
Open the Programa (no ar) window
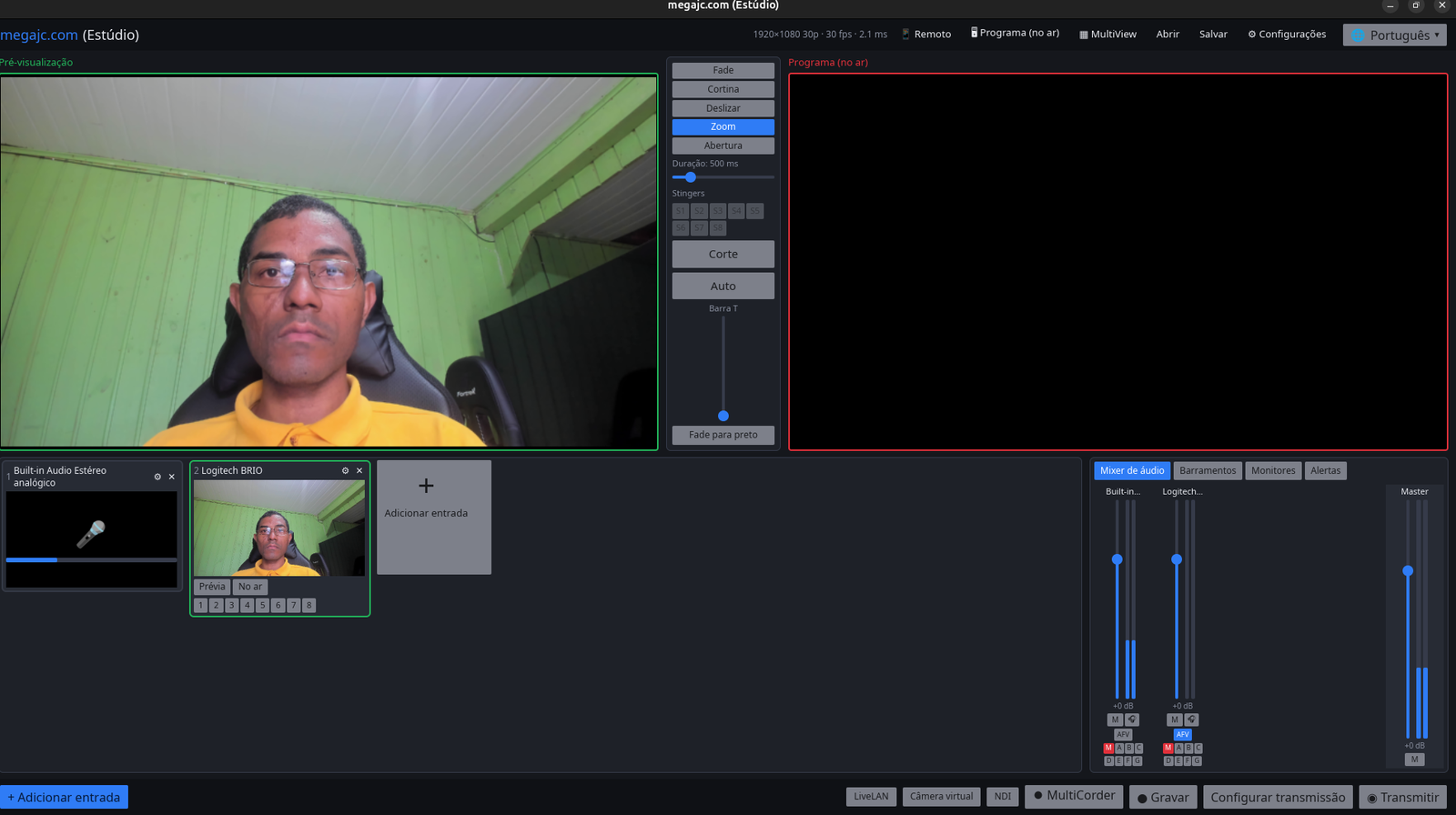(x=1015, y=33)
